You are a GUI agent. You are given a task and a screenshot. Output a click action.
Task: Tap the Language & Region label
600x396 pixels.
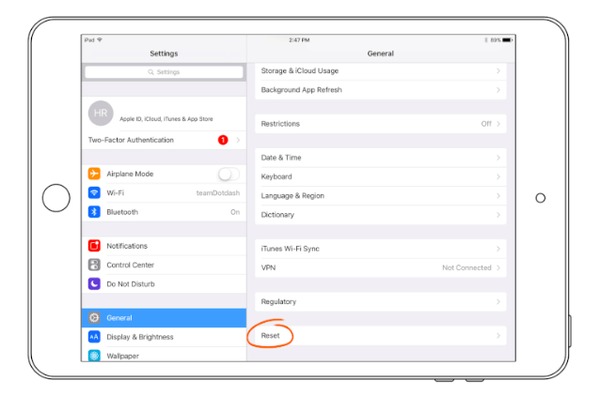(x=292, y=196)
